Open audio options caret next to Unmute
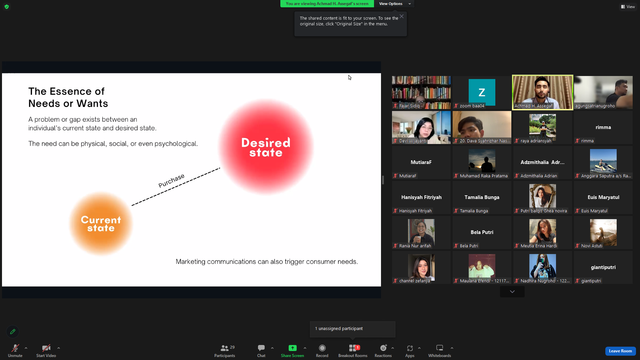The width and height of the screenshot is (640, 360). point(26,348)
